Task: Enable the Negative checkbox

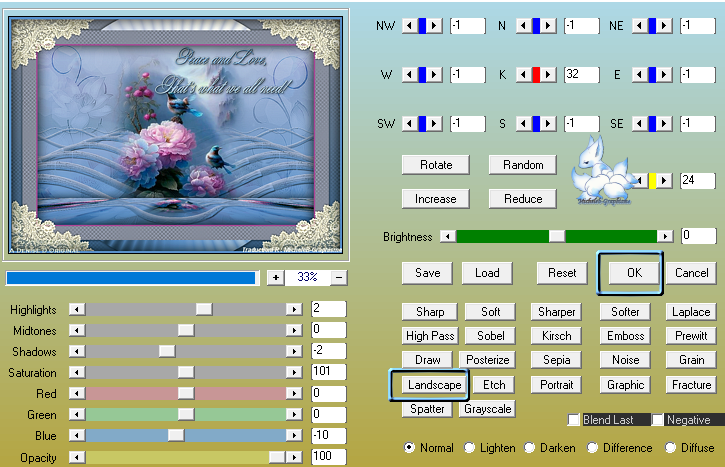Action: (657, 420)
